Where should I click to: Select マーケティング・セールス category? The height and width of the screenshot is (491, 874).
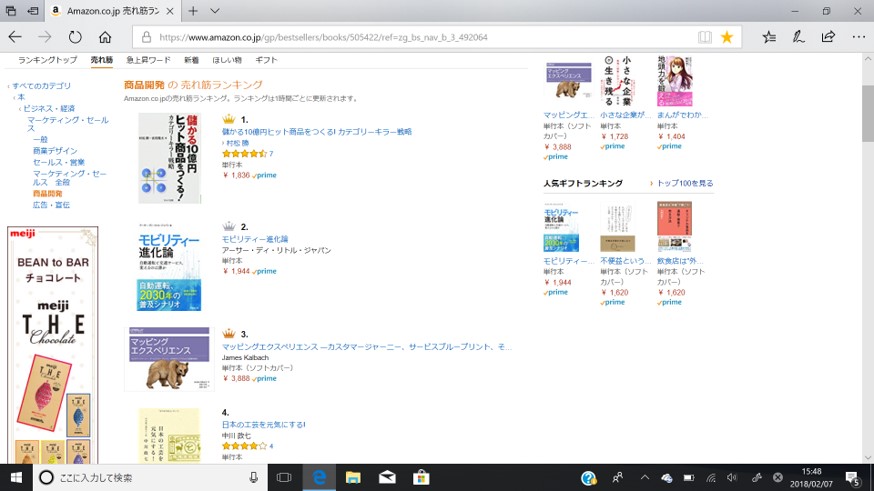coord(68,124)
